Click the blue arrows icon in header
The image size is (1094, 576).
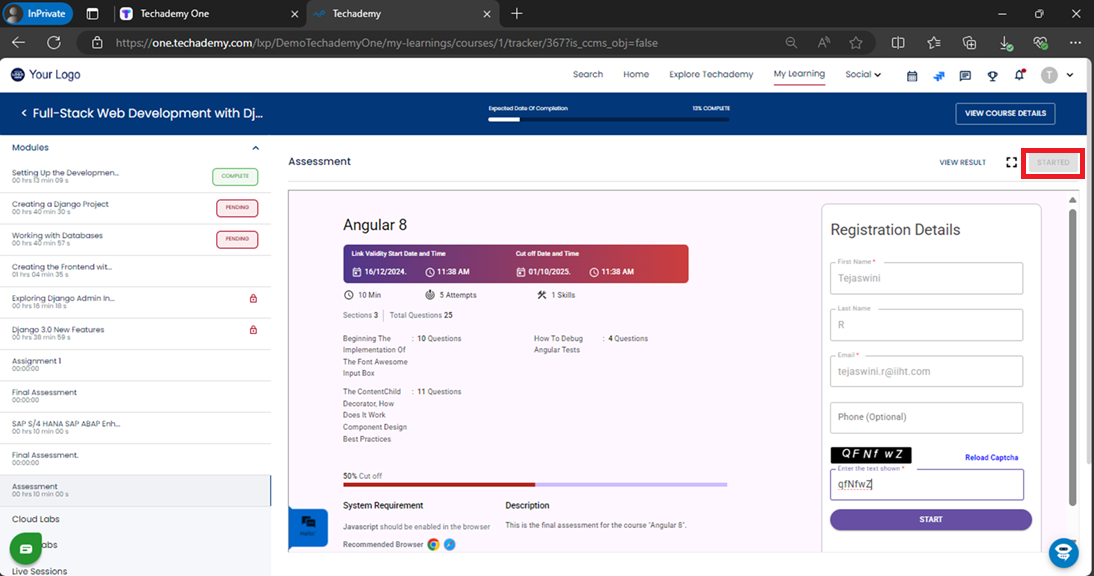pyautogui.click(x=939, y=75)
